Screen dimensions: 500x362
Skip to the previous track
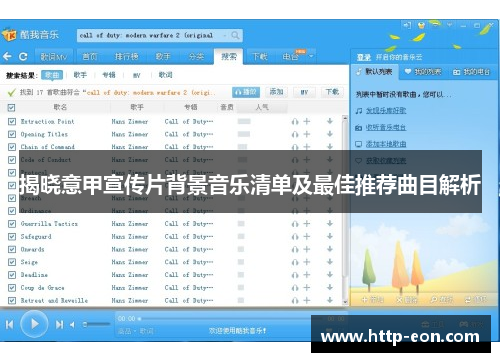pyautogui.click(x=9, y=324)
